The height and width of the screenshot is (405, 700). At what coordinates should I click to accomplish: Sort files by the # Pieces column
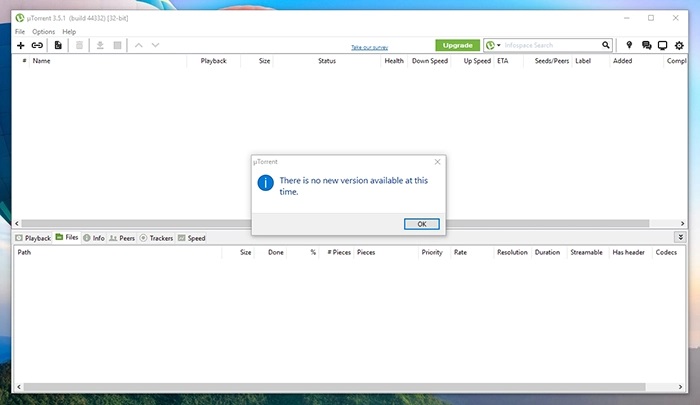click(339, 252)
